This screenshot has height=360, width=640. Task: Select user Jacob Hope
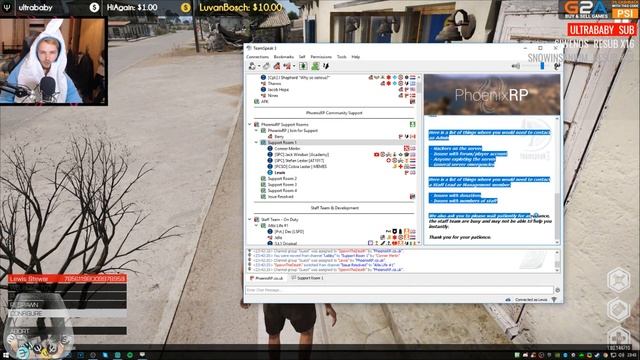point(278,89)
